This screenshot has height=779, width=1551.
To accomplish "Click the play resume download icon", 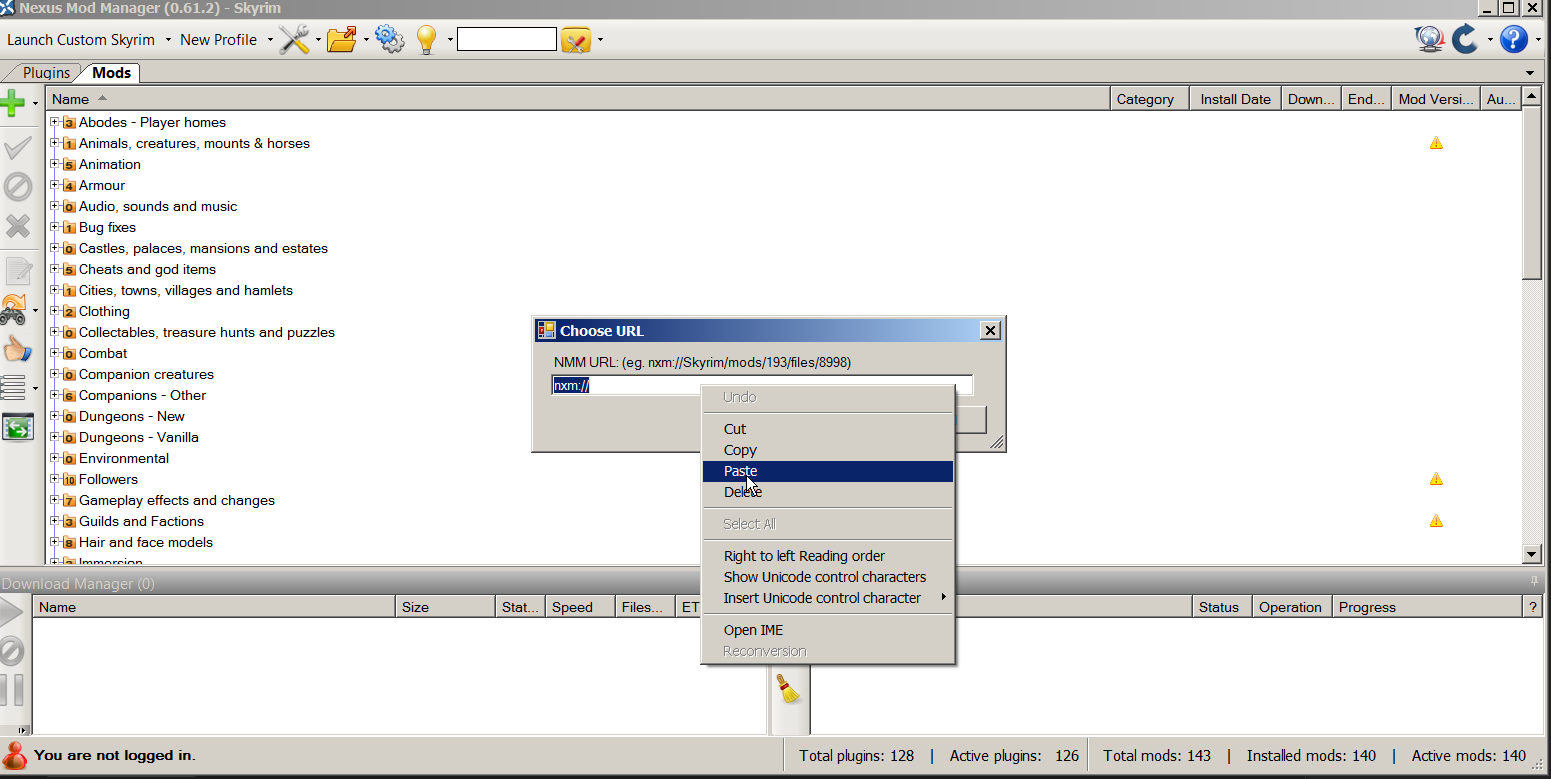I will pyautogui.click(x=11, y=613).
